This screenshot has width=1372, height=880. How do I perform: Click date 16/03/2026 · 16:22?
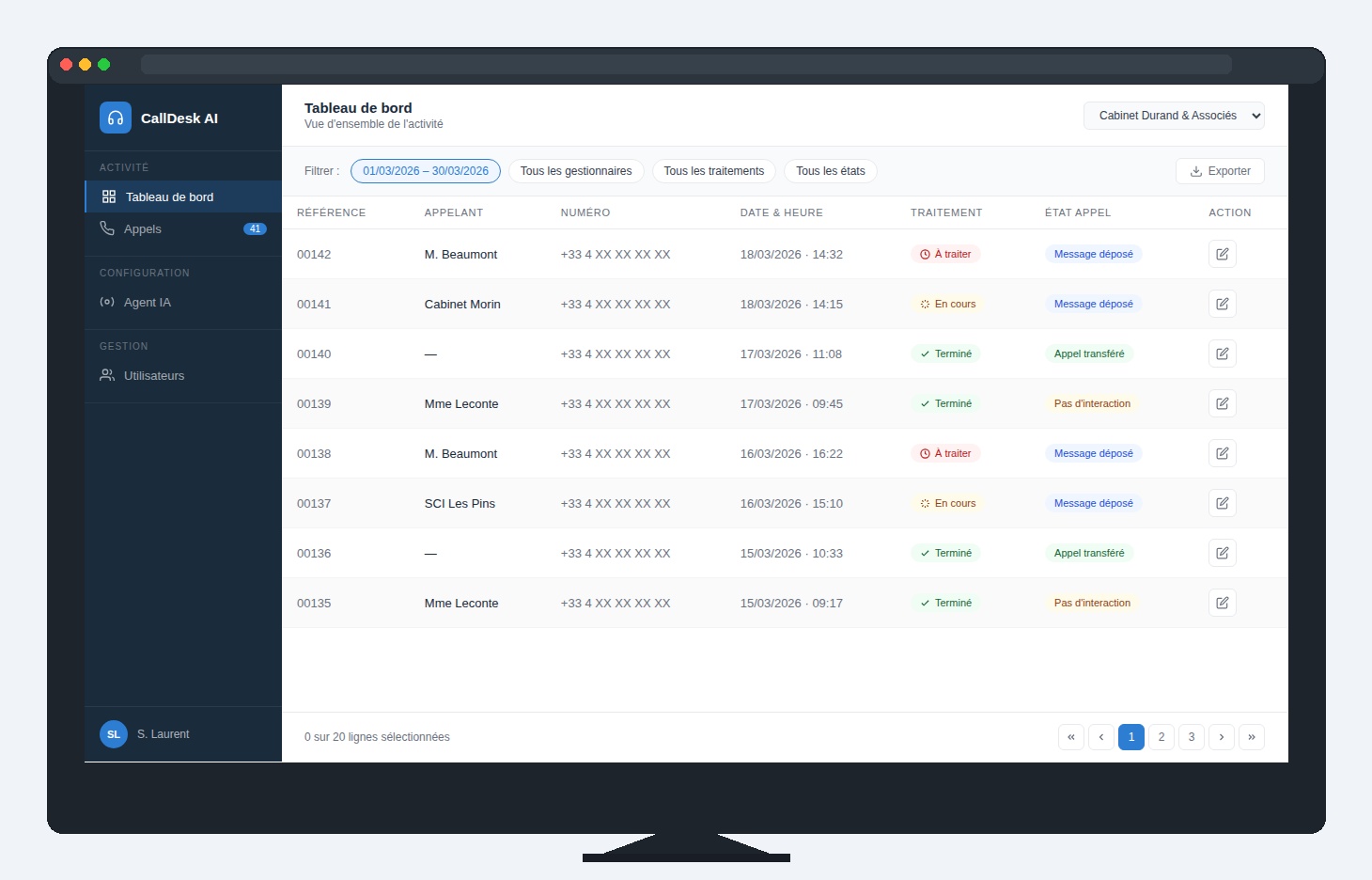[791, 453]
